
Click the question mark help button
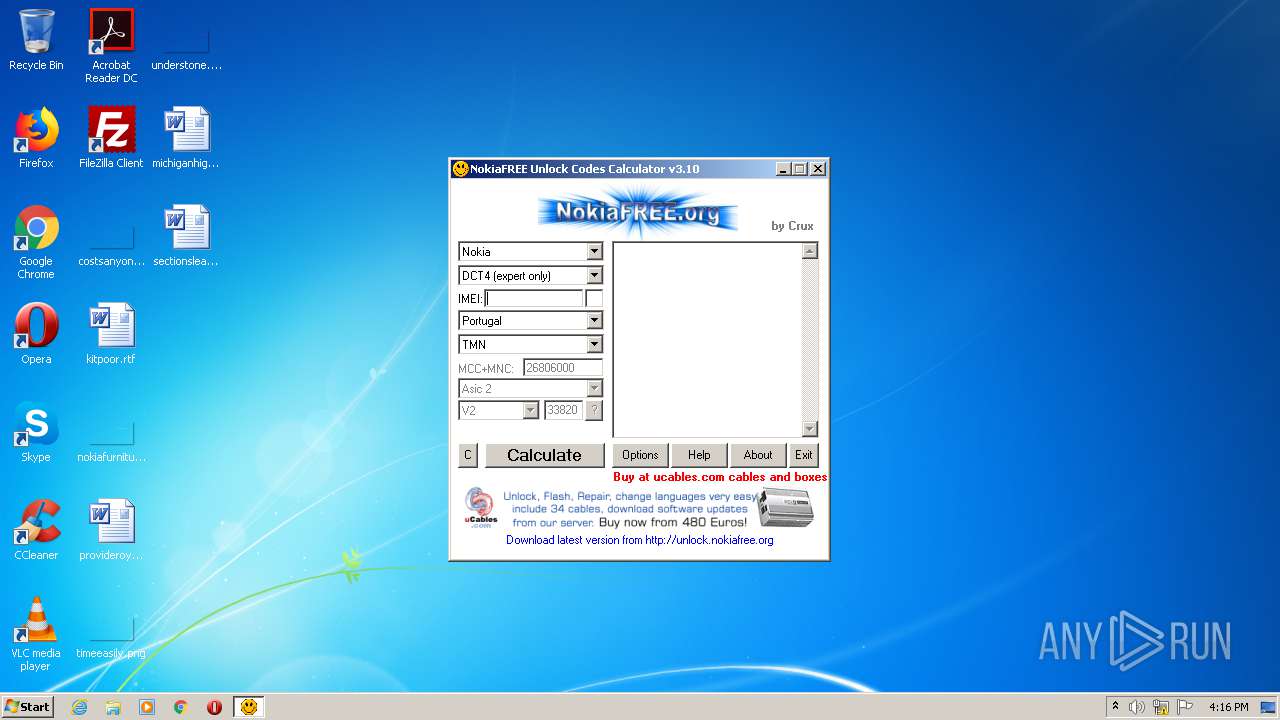594,410
